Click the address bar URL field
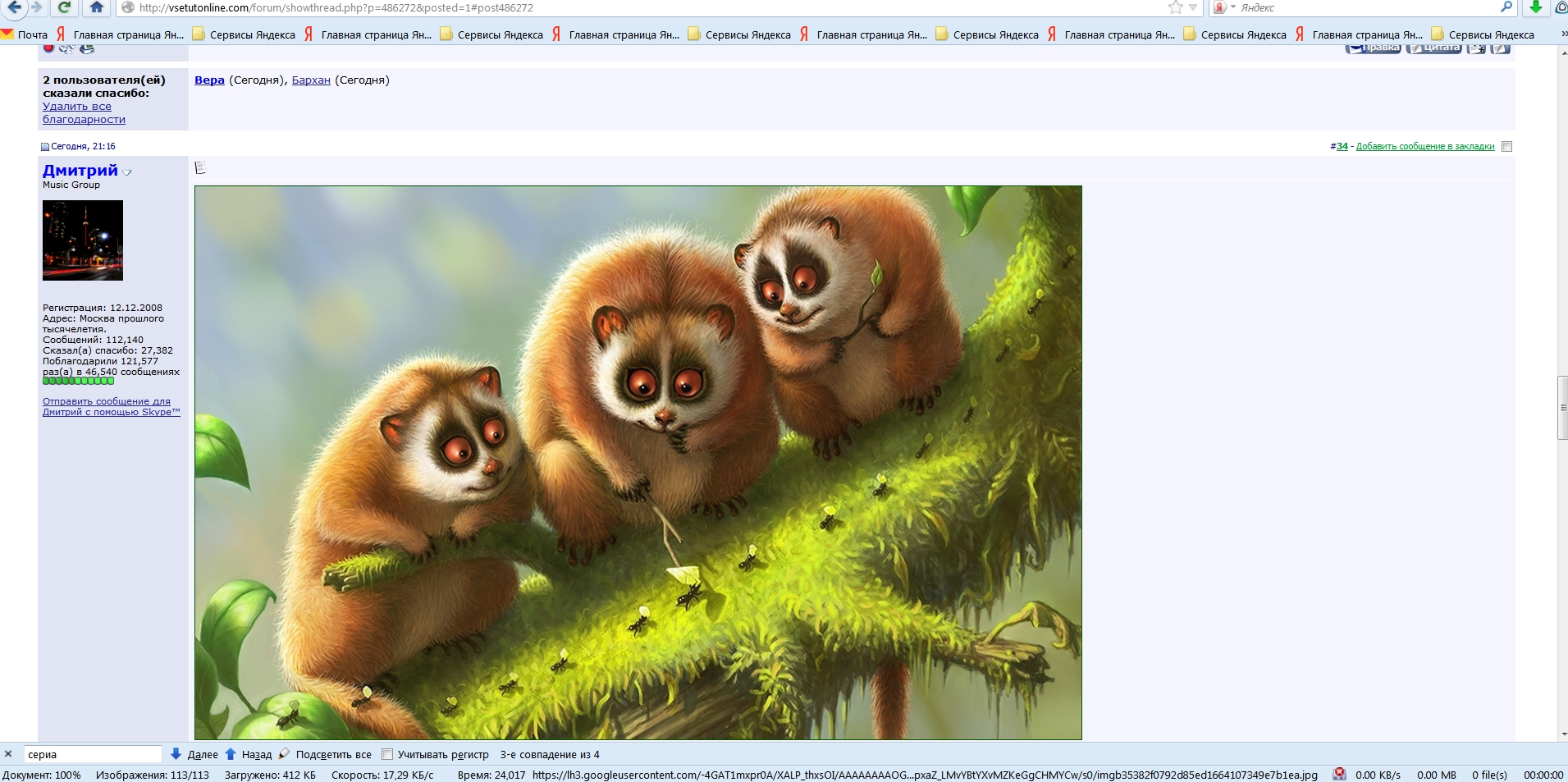Image resolution: width=1568 pixels, height=782 pixels. pos(640,7)
